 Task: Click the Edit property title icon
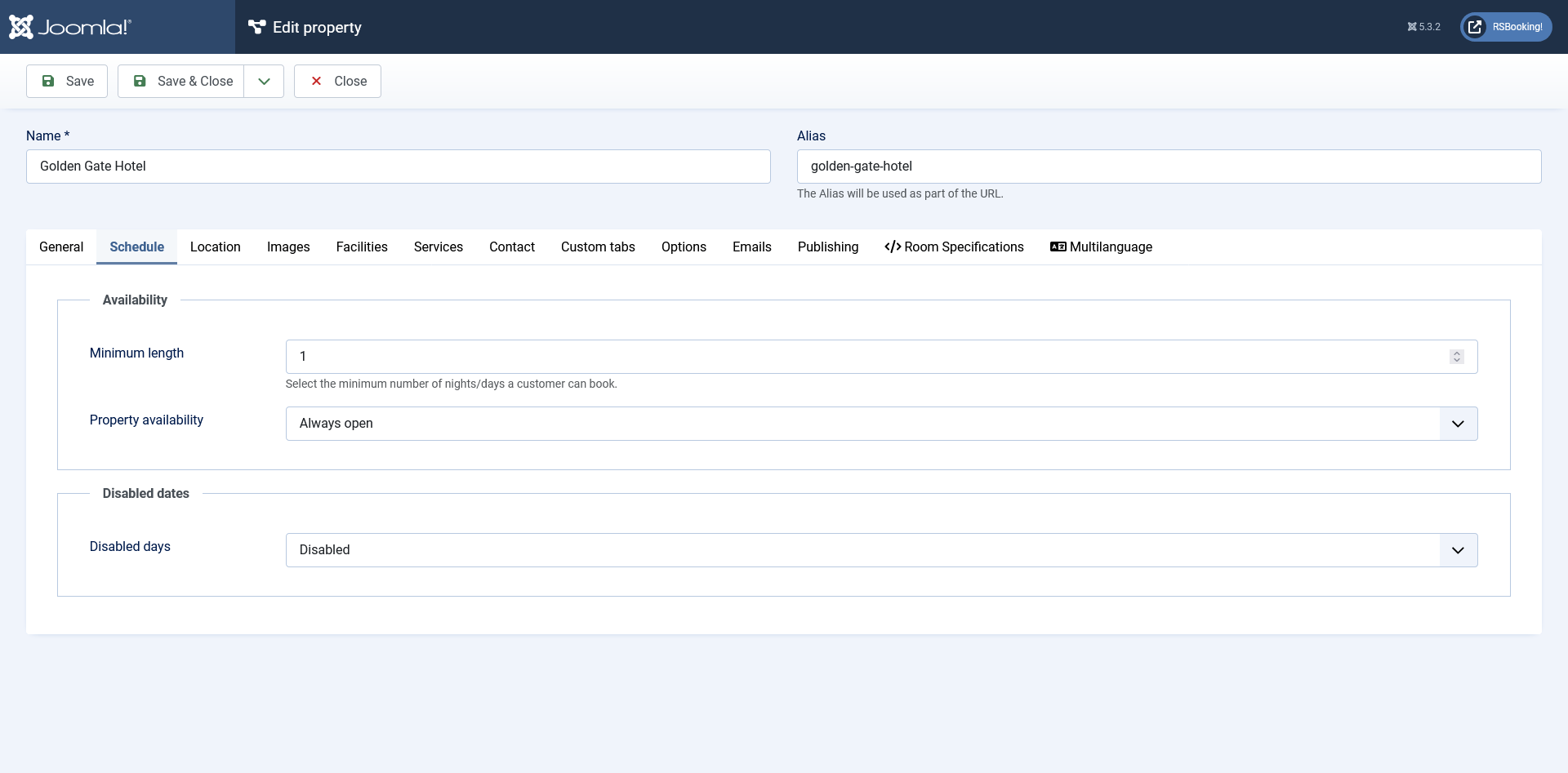pos(257,27)
